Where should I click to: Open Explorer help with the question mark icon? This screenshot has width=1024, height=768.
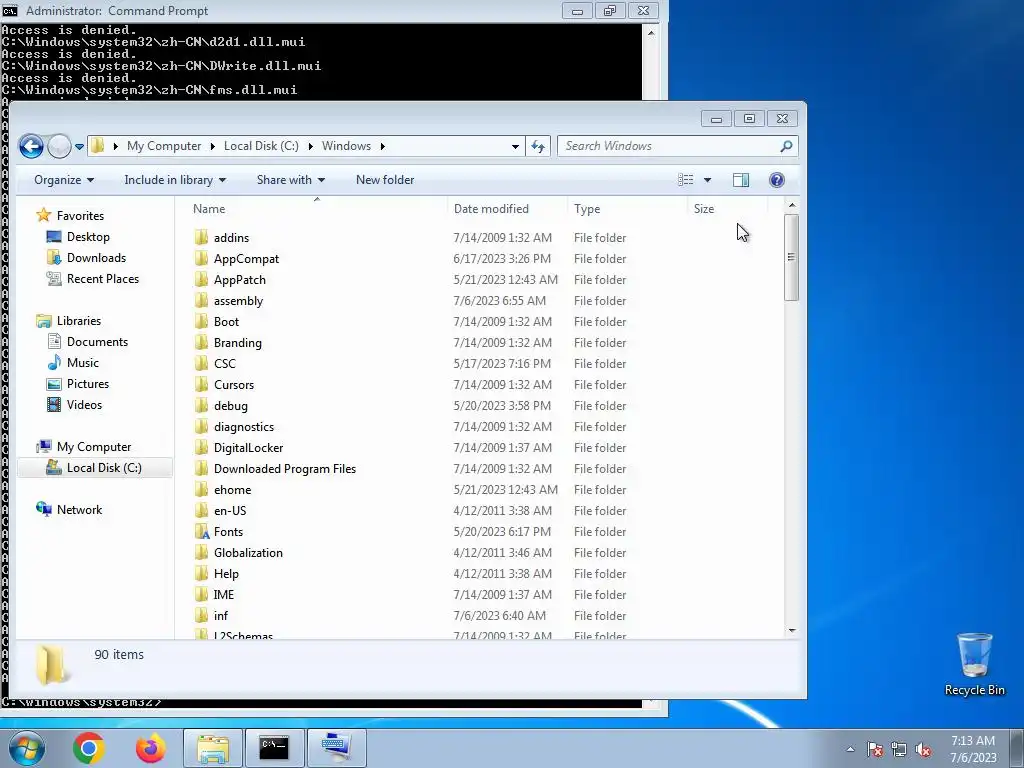click(776, 180)
